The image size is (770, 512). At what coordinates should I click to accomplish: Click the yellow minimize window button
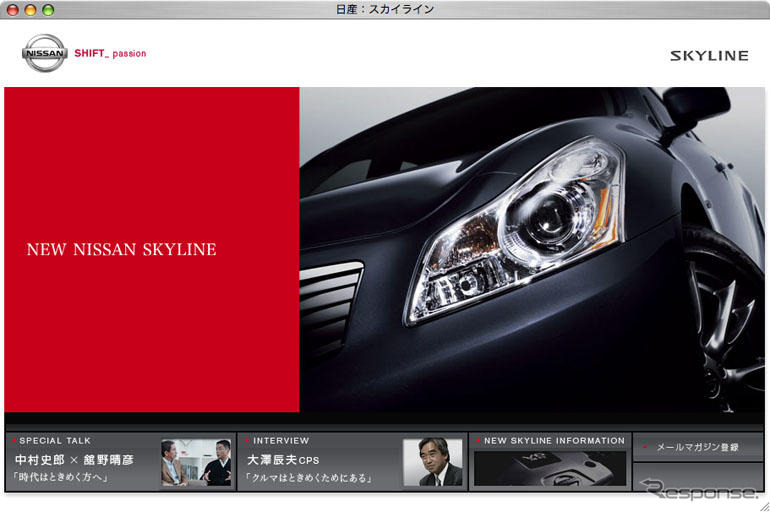point(30,9)
